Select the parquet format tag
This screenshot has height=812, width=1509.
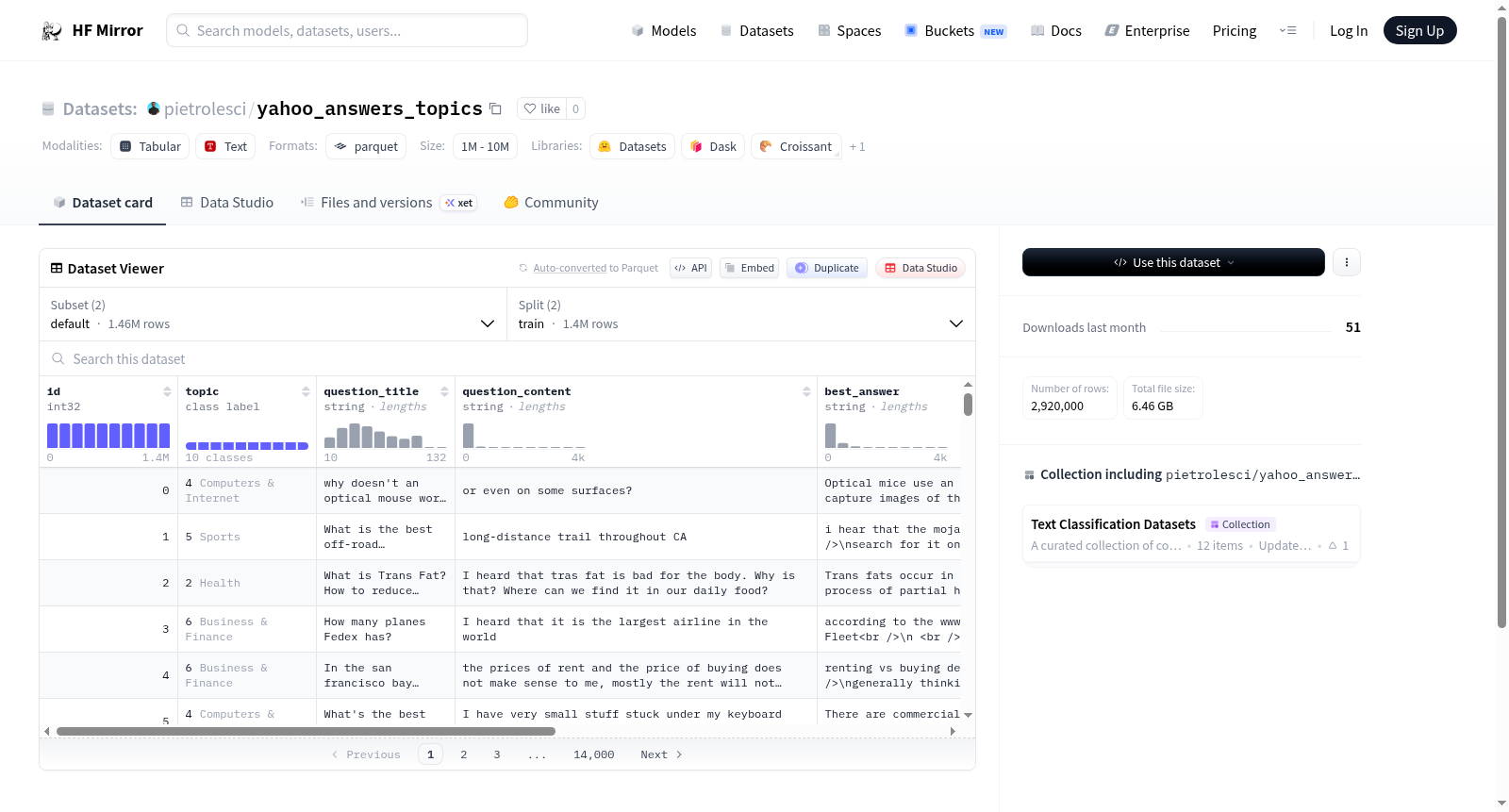tap(366, 146)
